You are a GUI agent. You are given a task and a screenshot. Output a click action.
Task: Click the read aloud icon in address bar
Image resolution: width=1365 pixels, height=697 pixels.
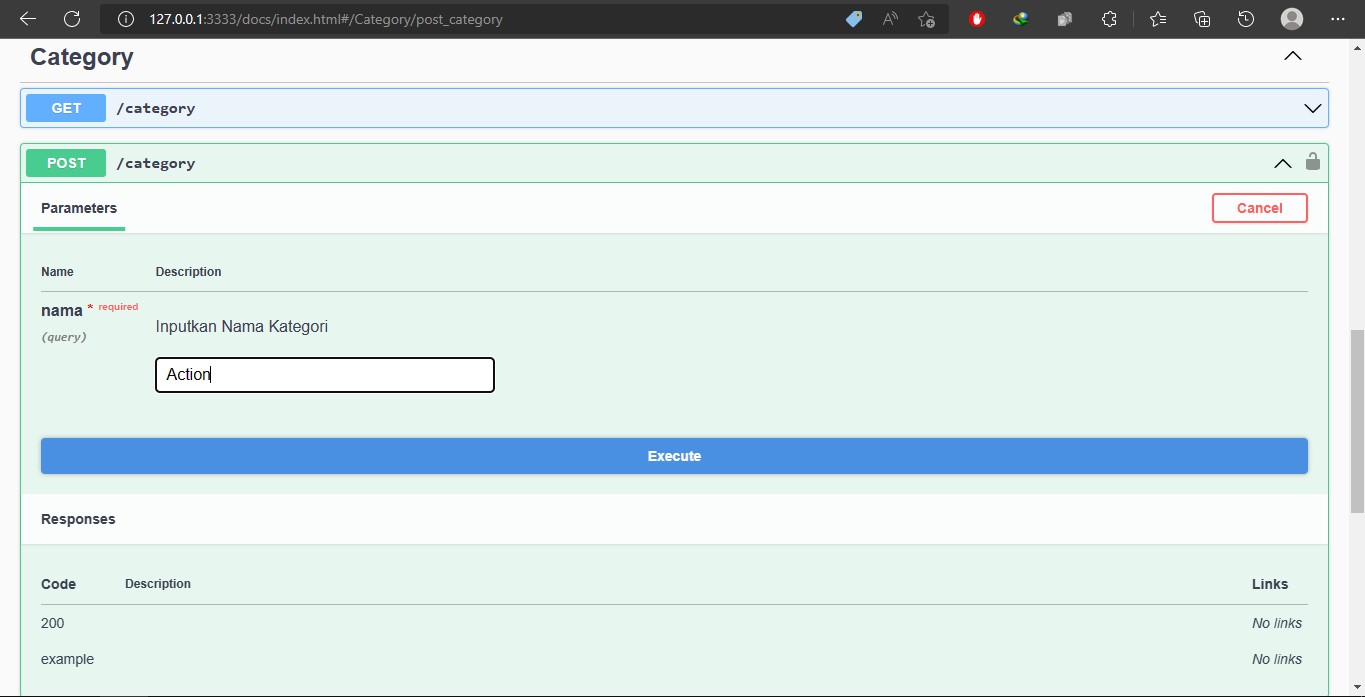point(890,19)
